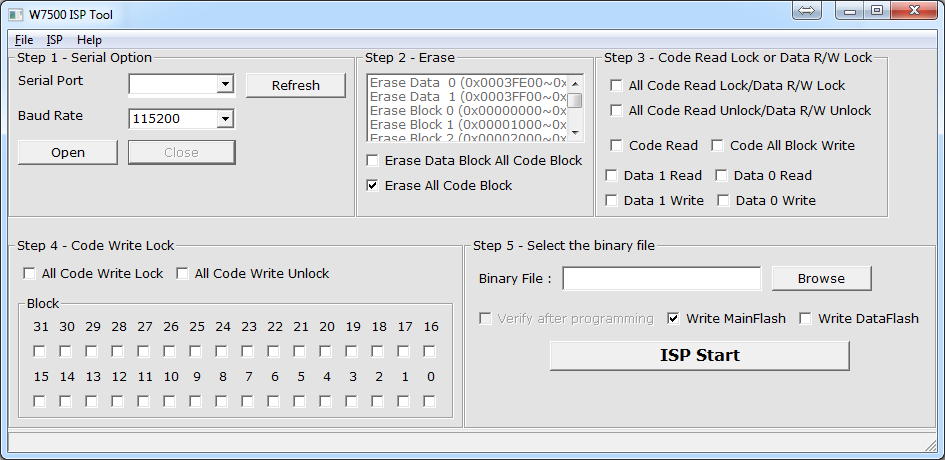Check All Code Write Lock

(x=29, y=274)
